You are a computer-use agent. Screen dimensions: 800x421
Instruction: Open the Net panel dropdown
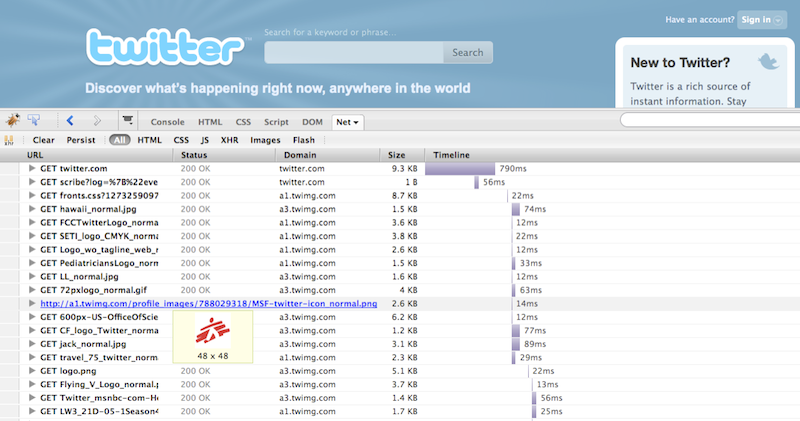pyautogui.click(x=347, y=122)
